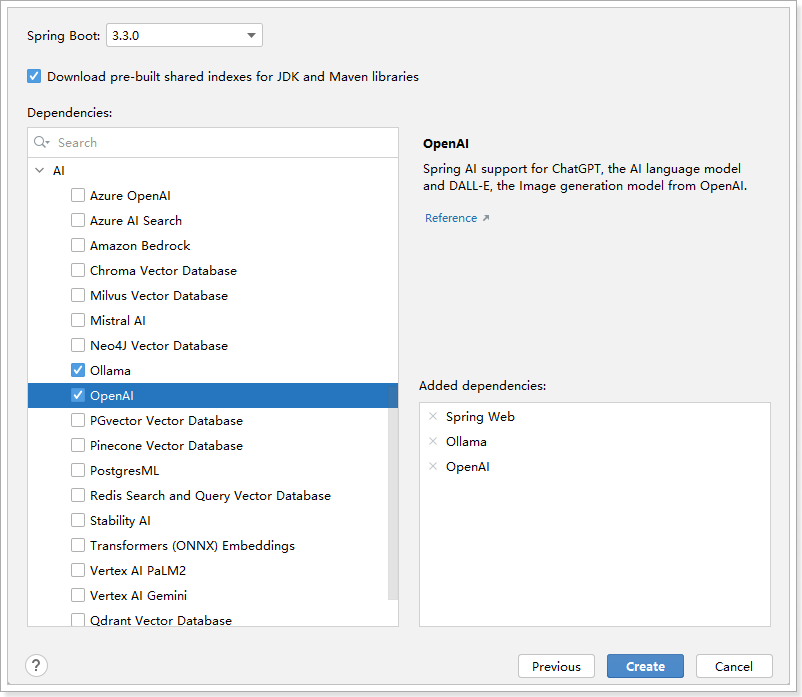Image resolution: width=802 pixels, height=697 pixels.
Task: Remove Spring Web from added dependencies
Action: pos(433,416)
